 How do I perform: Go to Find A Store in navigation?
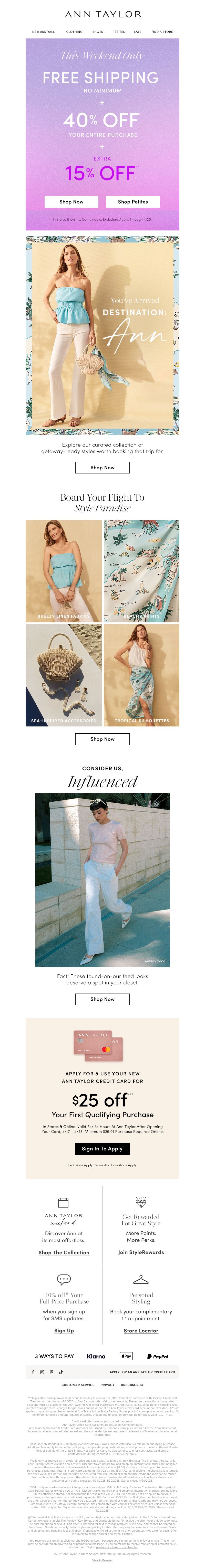(162, 32)
